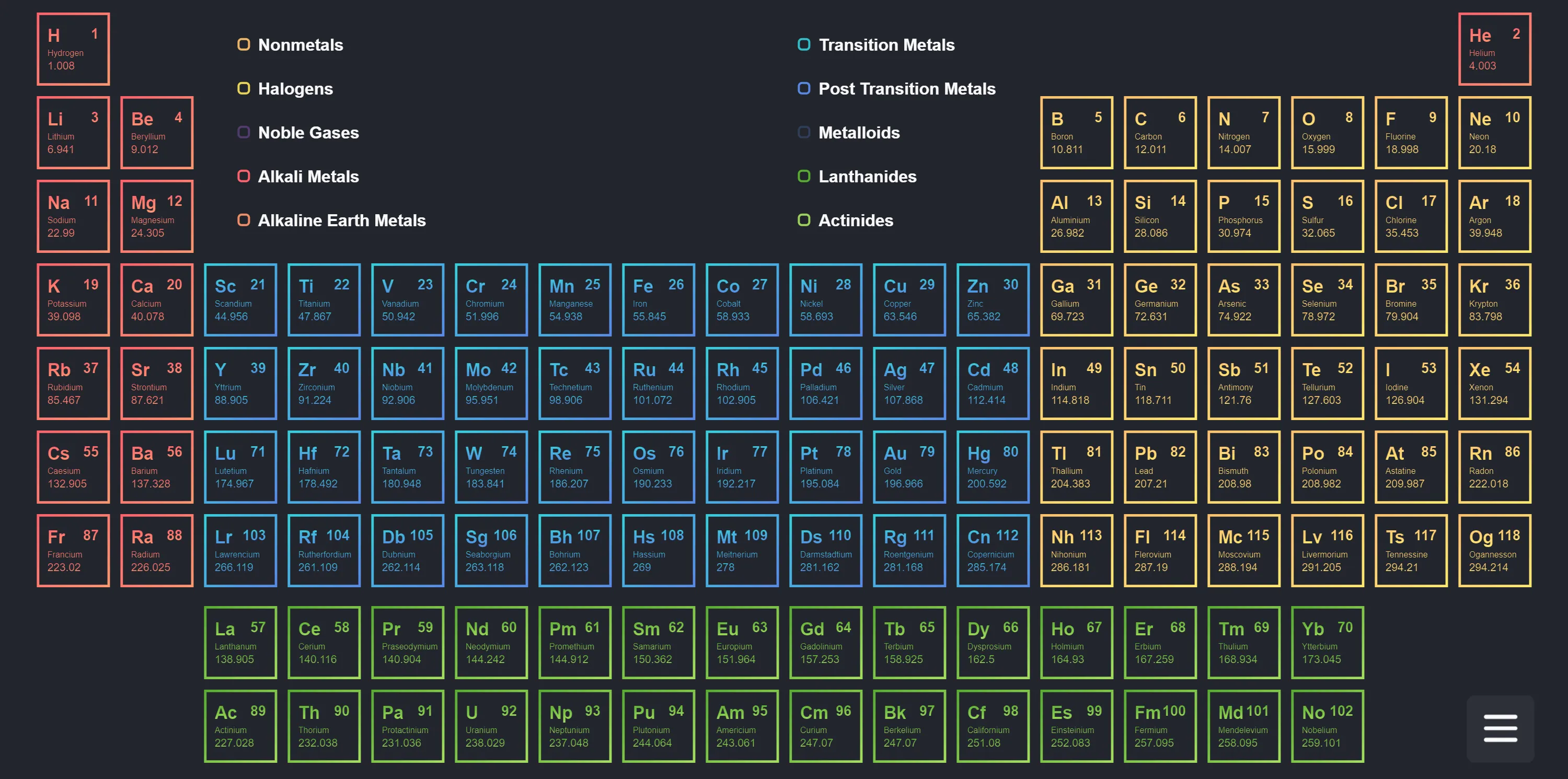
Task: Select the Helium element tile
Action: point(1494,49)
